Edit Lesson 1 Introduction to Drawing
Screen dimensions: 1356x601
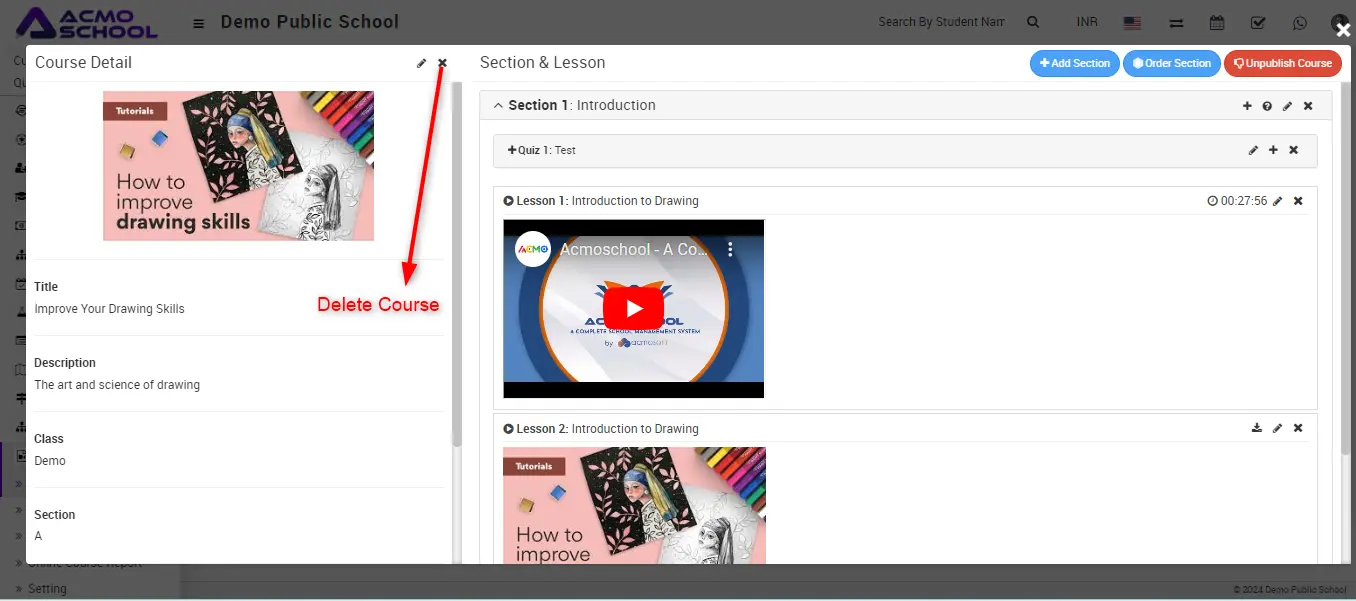pos(1277,201)
